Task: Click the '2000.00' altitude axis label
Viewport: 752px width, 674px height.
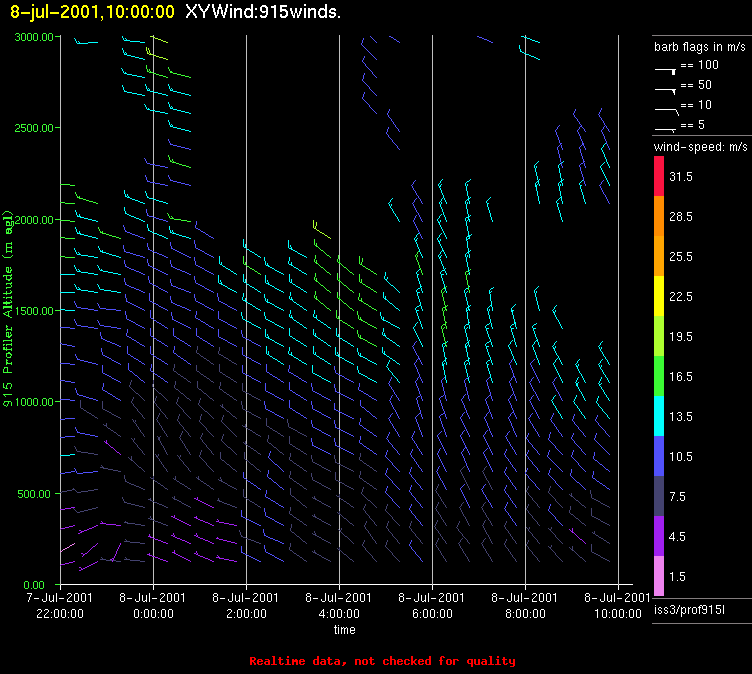Action: tap(34, 220)
